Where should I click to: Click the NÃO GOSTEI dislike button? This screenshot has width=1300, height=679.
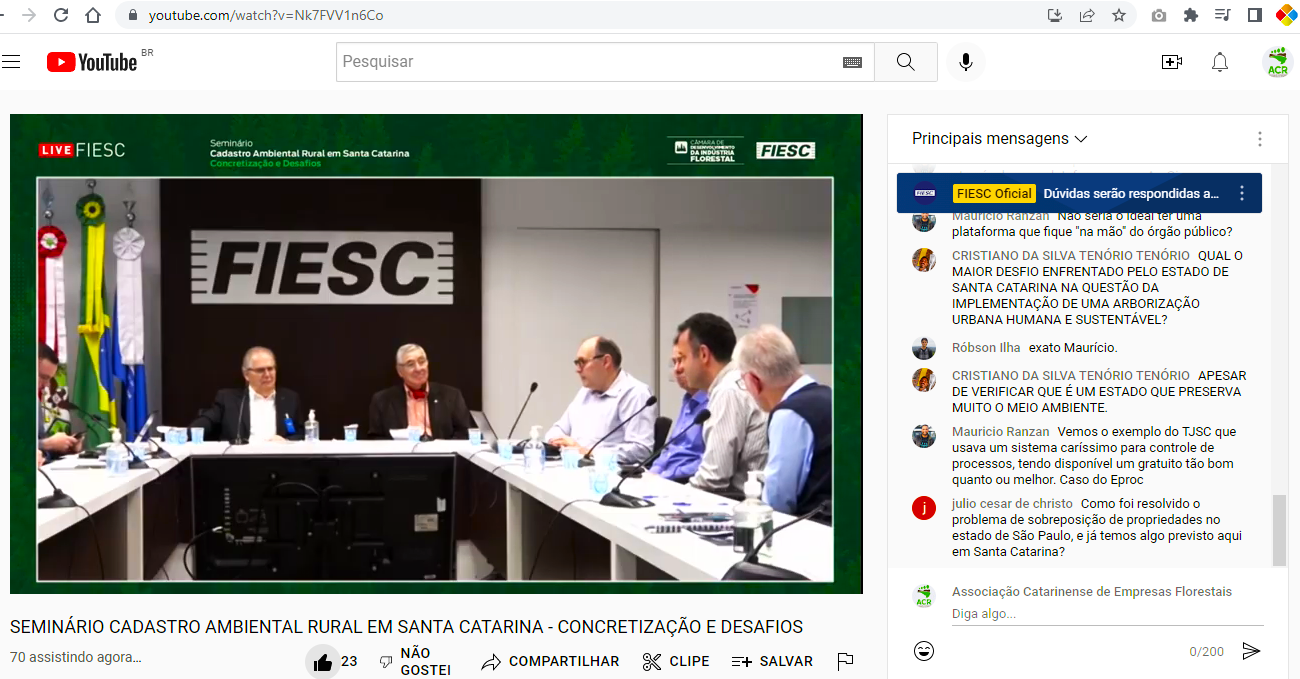(x=415, y=662)
